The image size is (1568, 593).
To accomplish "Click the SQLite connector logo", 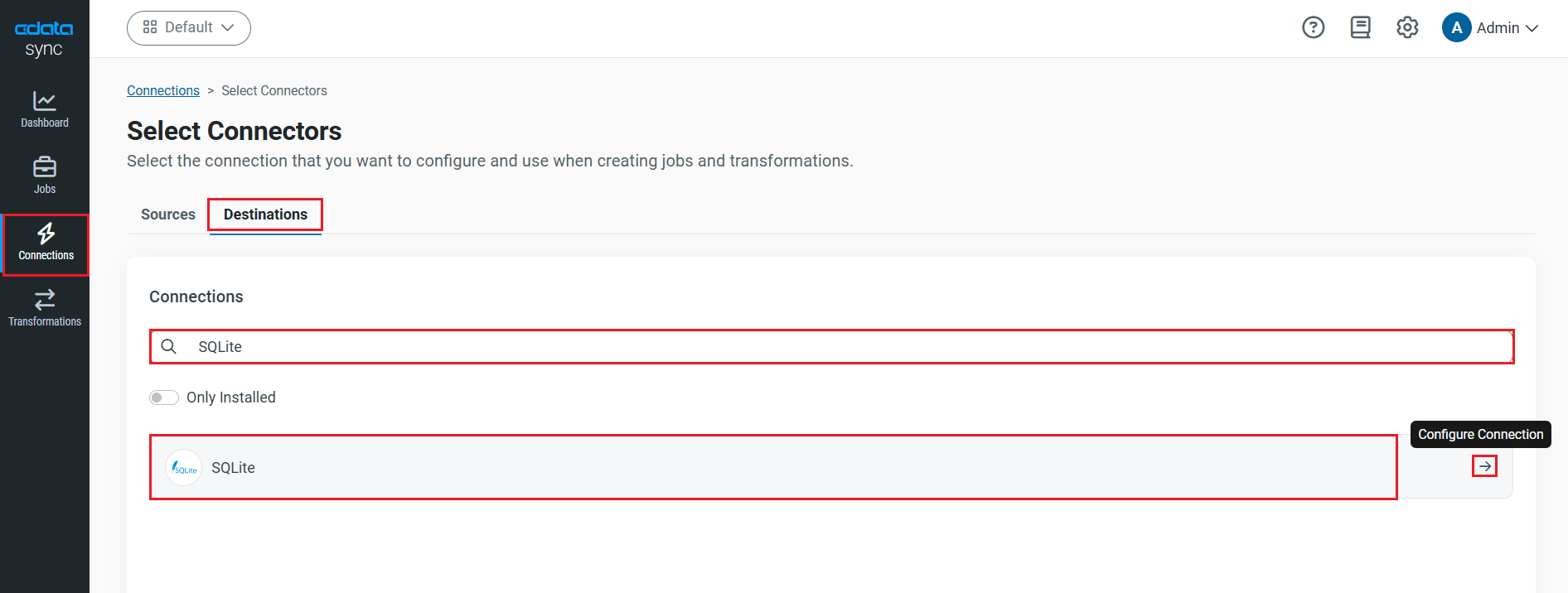I will [x=184, y=468].
